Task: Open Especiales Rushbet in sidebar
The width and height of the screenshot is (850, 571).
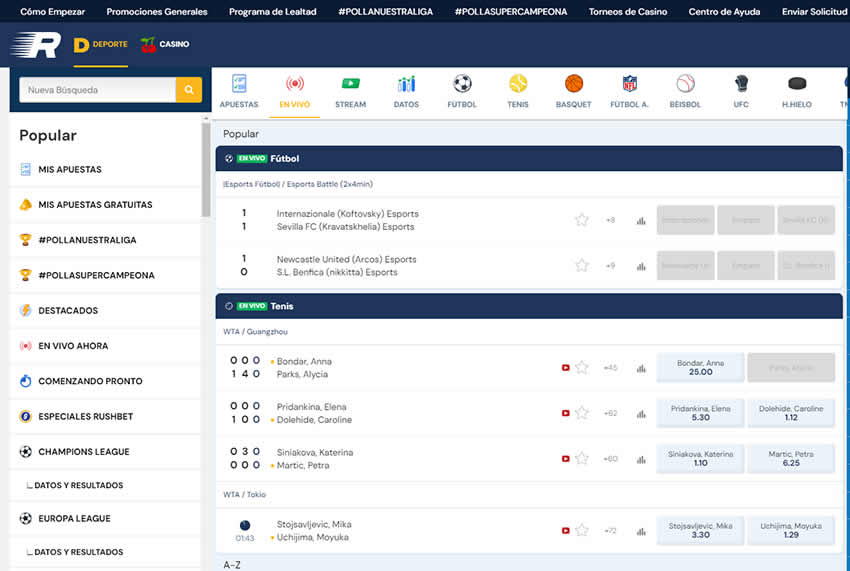Action: (x=105, y=416)
